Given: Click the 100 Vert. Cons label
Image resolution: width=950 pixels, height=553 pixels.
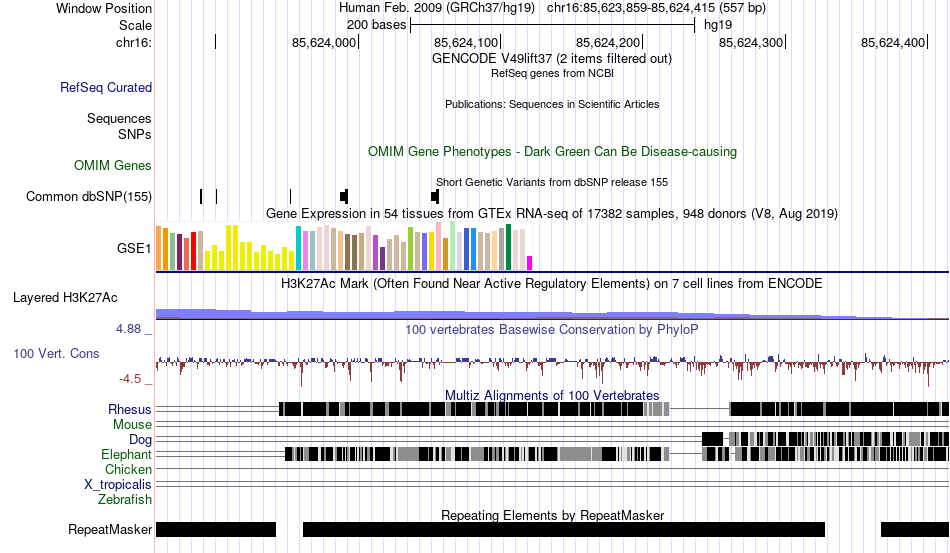Looking at the screenshot, I should point(56,353).
